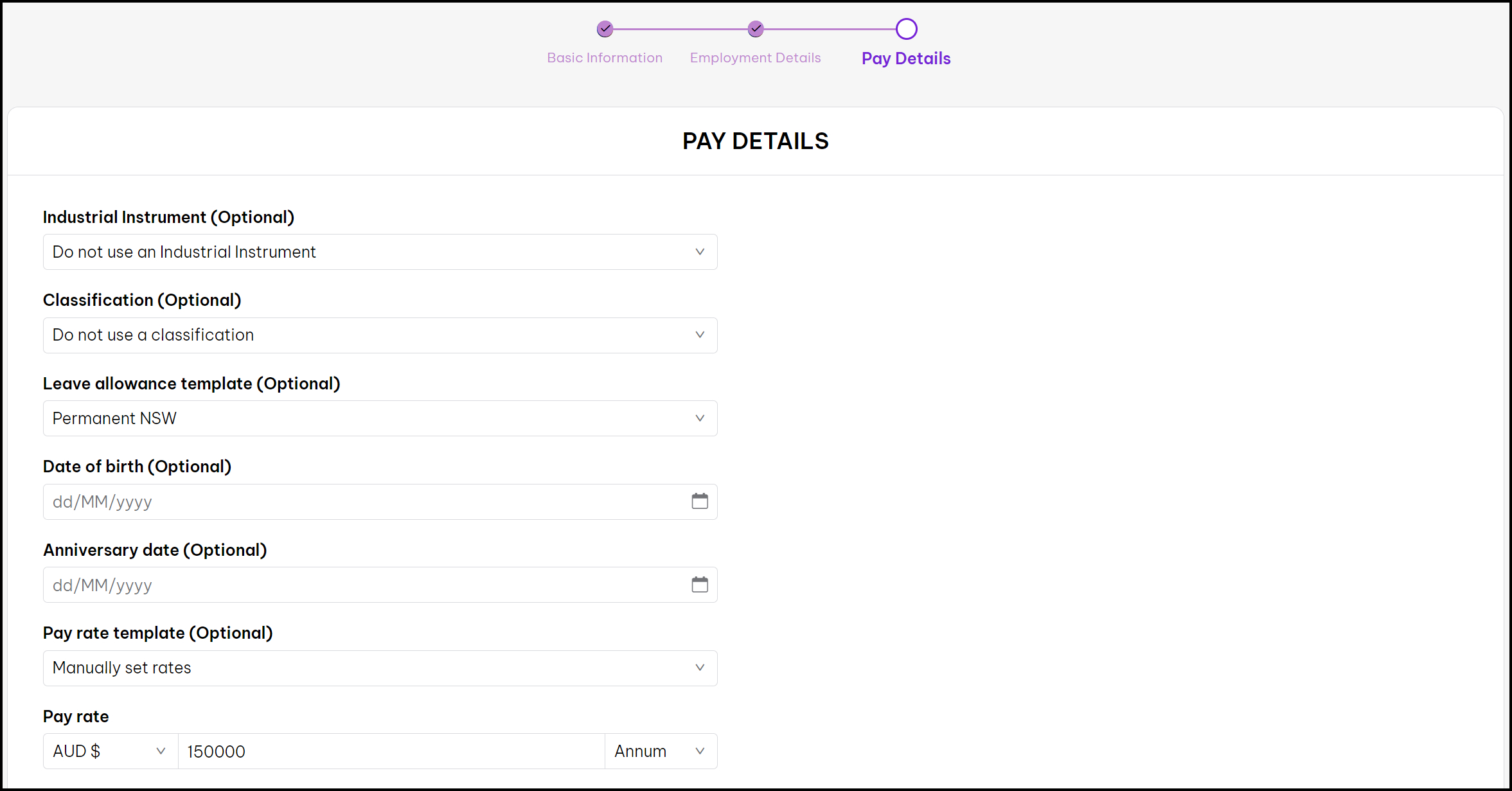The width and height of the screenshot is (1512, 791).
Task: Select the Manually set rates option field
Action: (380, 668)
